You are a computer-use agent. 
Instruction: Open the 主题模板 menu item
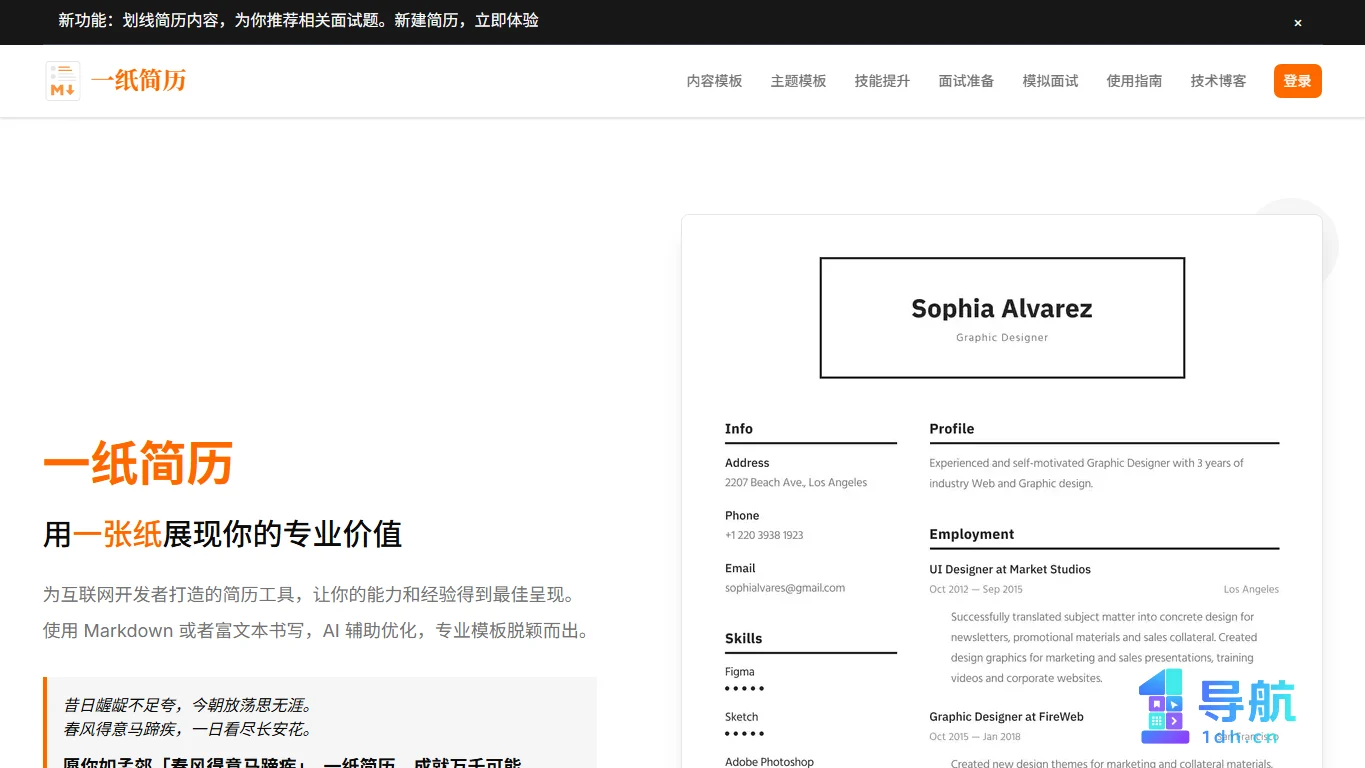pos(798,81)
